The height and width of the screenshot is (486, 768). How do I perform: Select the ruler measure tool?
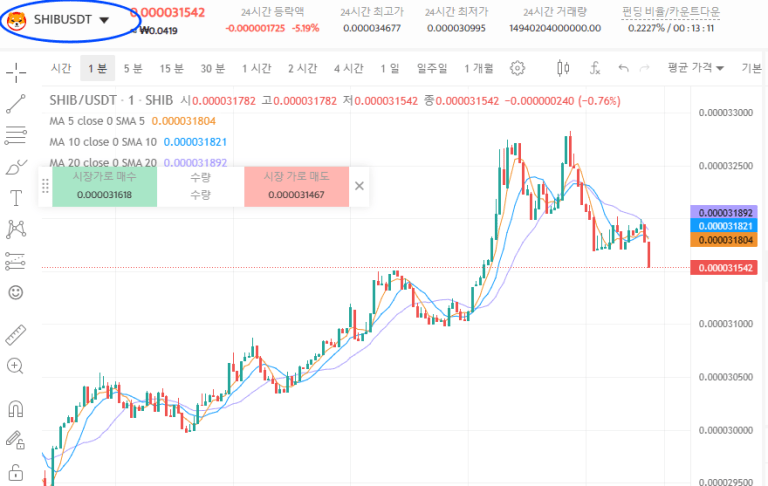pyautogui.click(x=16, y=335)
